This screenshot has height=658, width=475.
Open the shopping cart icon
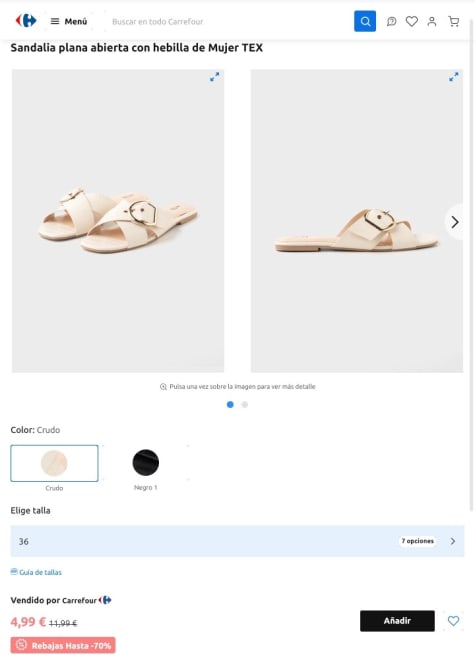pos(454,21)
